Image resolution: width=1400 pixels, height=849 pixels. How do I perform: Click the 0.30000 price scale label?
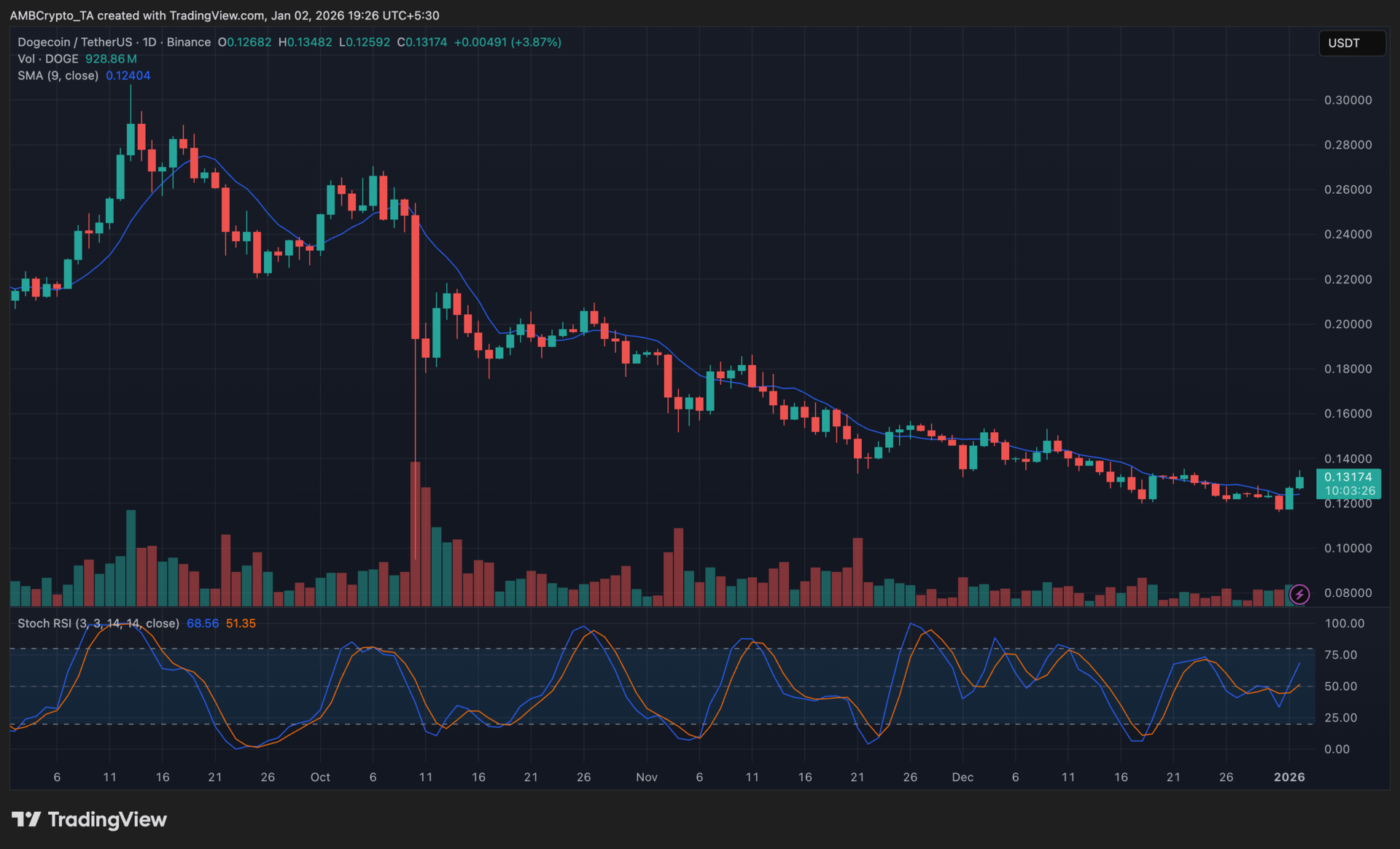pos(1347,100)
